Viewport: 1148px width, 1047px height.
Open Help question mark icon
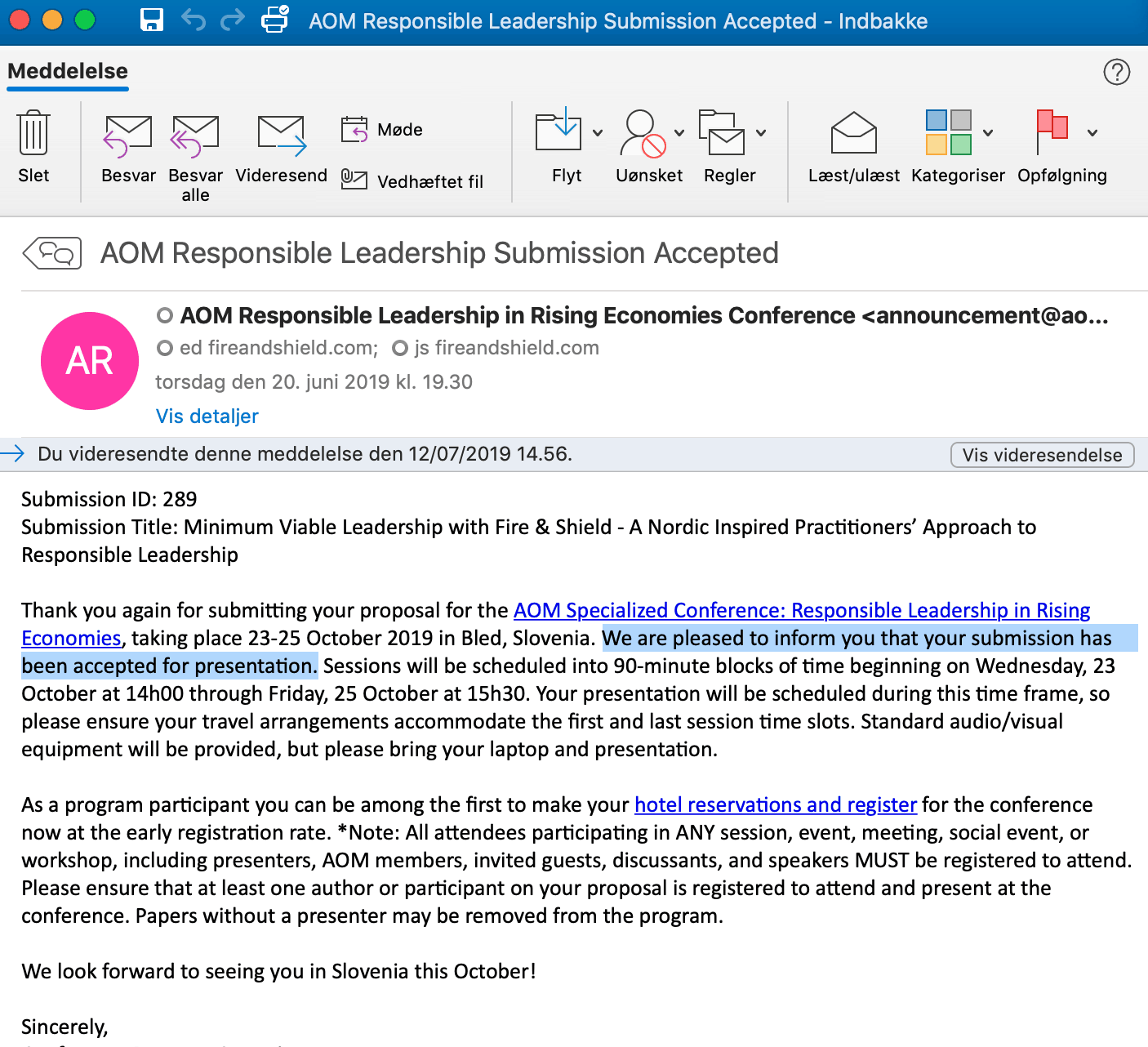1117,72
